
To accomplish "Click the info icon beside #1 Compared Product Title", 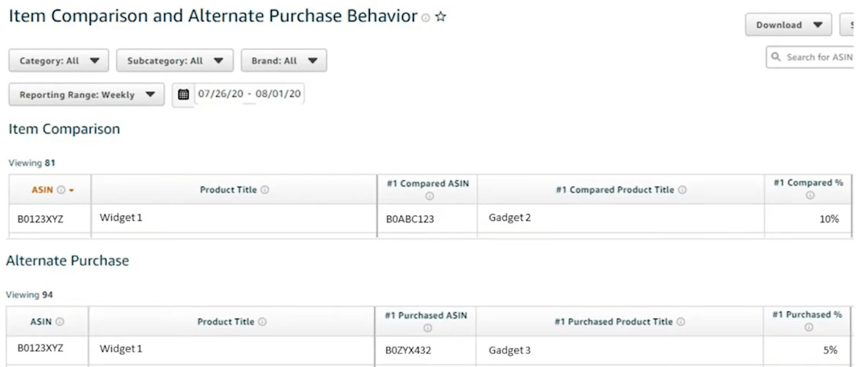I will click(x=682, y=190).
